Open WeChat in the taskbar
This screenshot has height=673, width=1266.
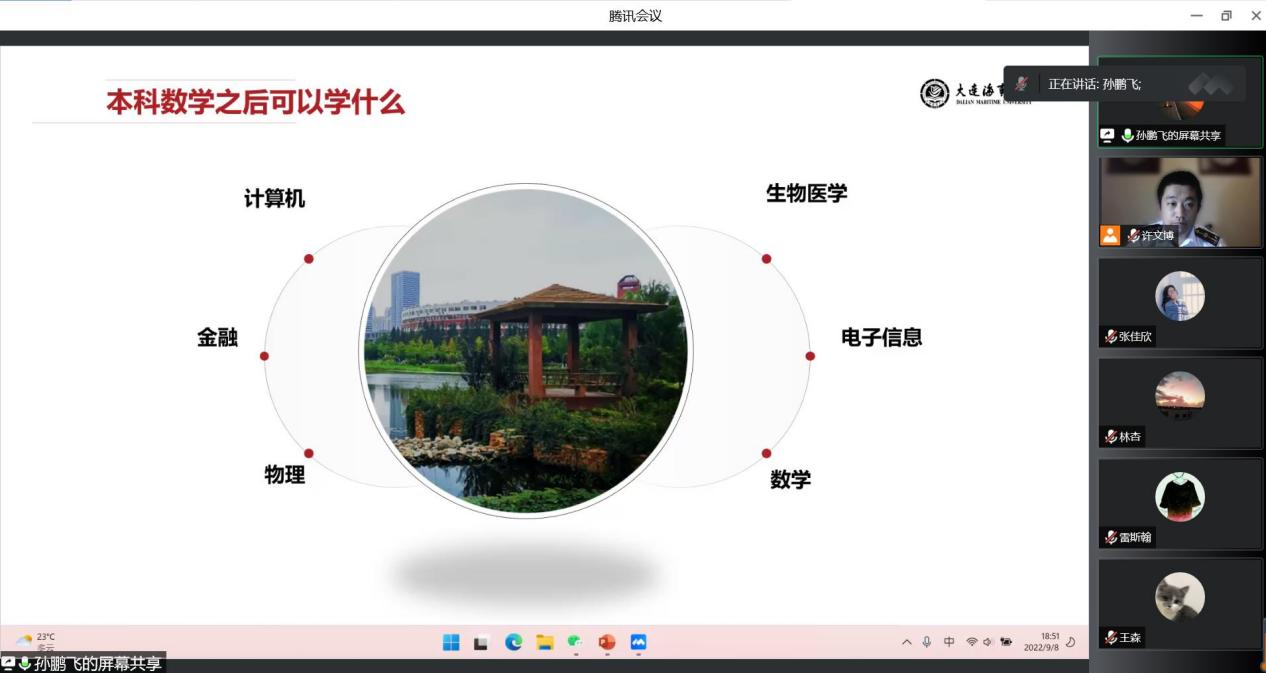click(575, 642)
